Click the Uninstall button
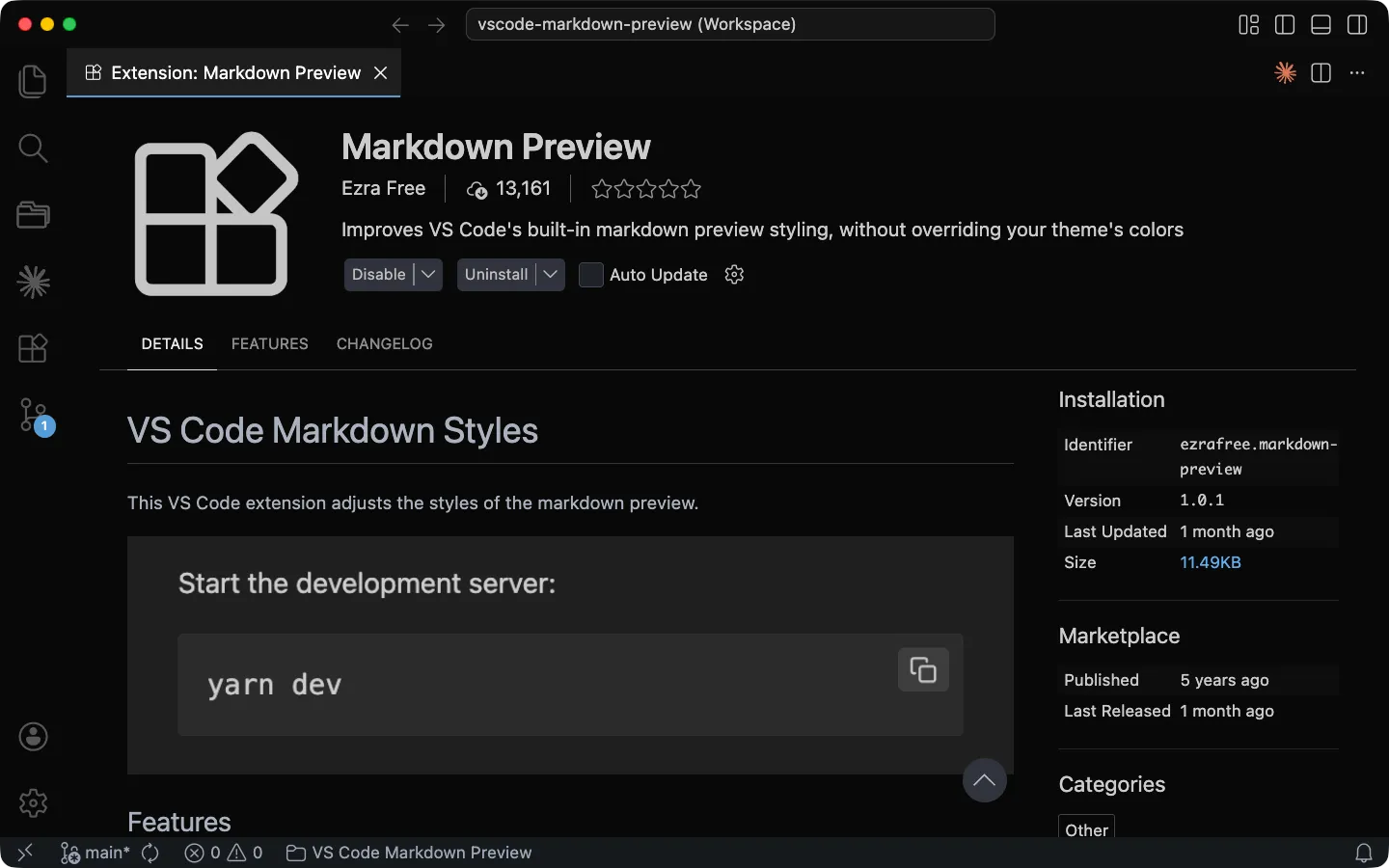This screenshot has width=1389, height=868. (x=497, y=275)
